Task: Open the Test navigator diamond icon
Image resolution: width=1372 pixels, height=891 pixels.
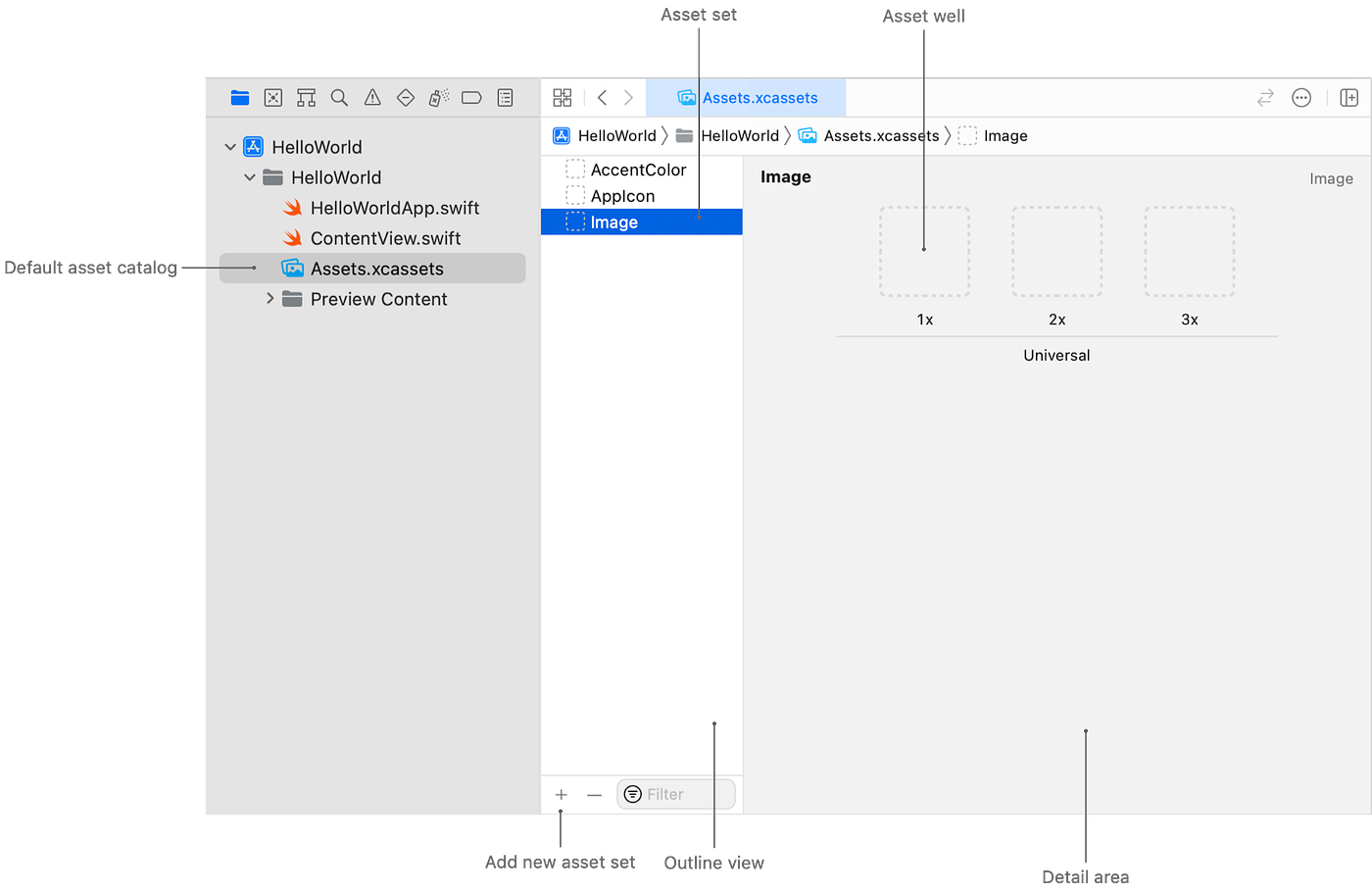Action: point(406,98)
